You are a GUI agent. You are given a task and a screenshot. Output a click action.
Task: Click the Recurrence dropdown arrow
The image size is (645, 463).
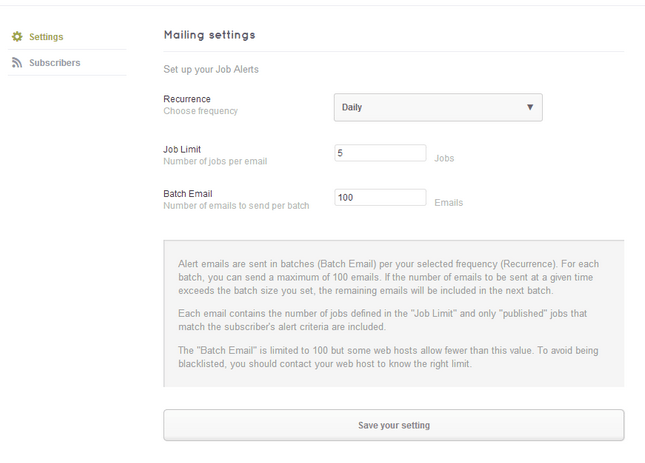pyautogui.click(x=530, y=107)
